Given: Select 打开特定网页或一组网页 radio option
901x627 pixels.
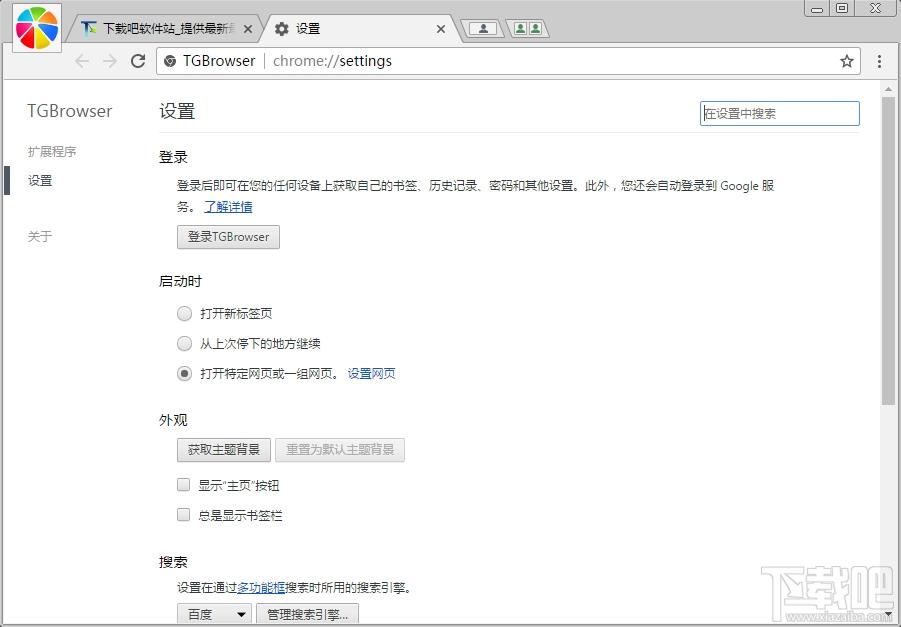Looking at the screenshot, I should click(x=184, y=374).
